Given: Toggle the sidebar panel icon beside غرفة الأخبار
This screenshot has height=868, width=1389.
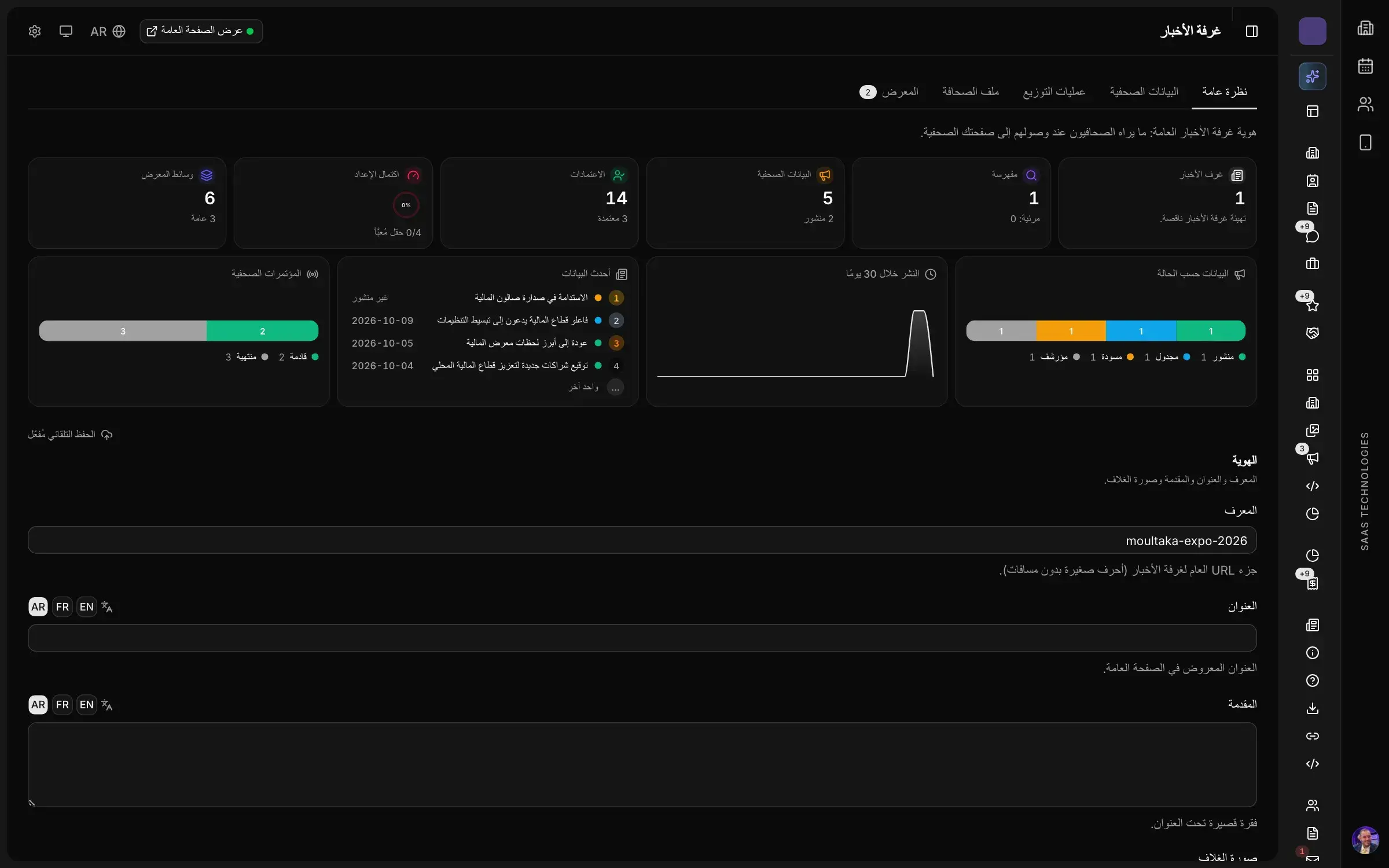Looking at the screenshot, I should (x=1251, y=31).
